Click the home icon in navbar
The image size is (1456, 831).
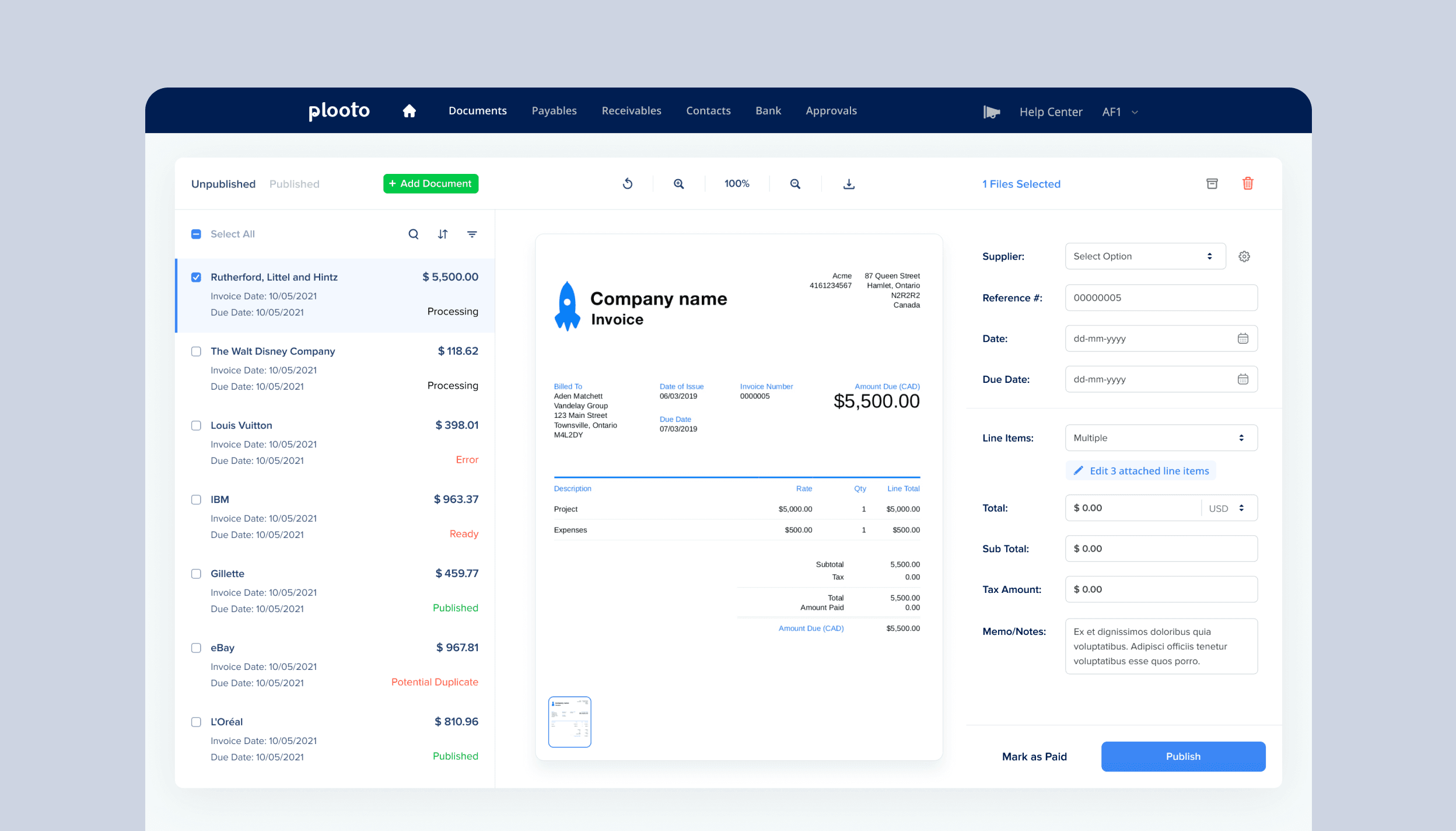[409, 111]
